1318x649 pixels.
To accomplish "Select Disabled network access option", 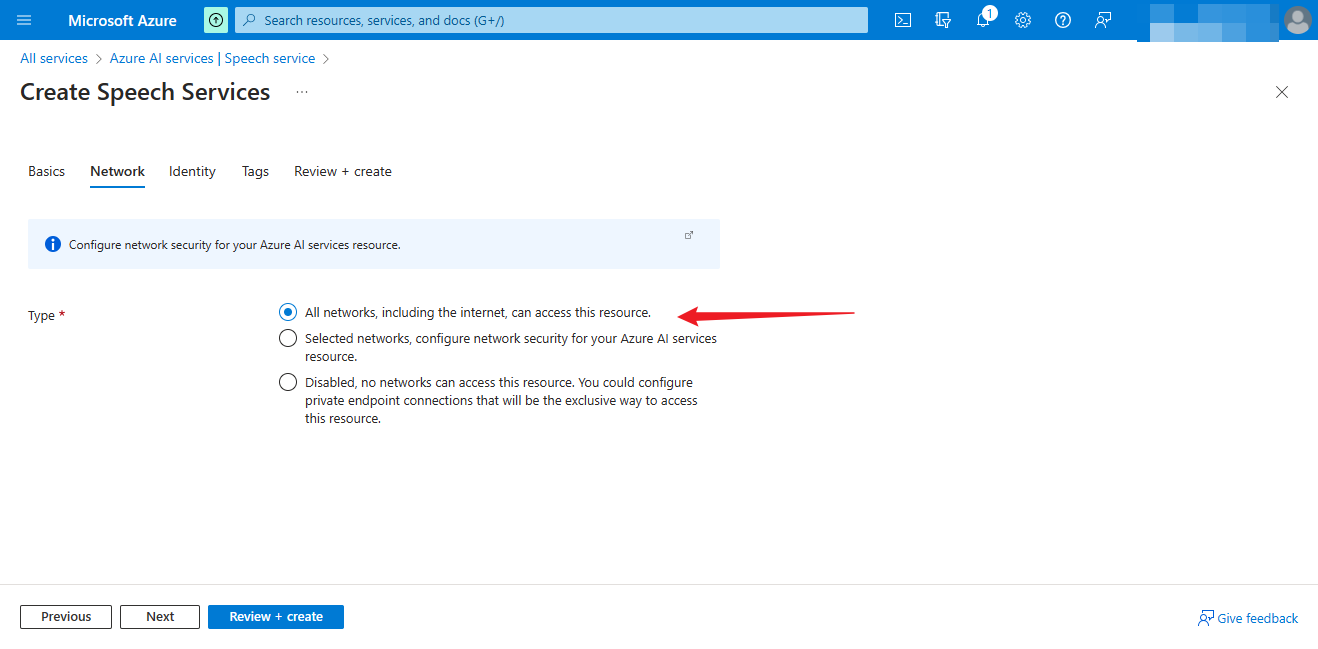I will pos(288,382).
